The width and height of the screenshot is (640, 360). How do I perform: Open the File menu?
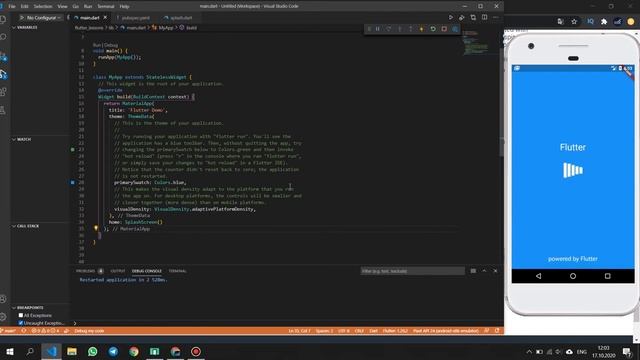tap(12, 7)
